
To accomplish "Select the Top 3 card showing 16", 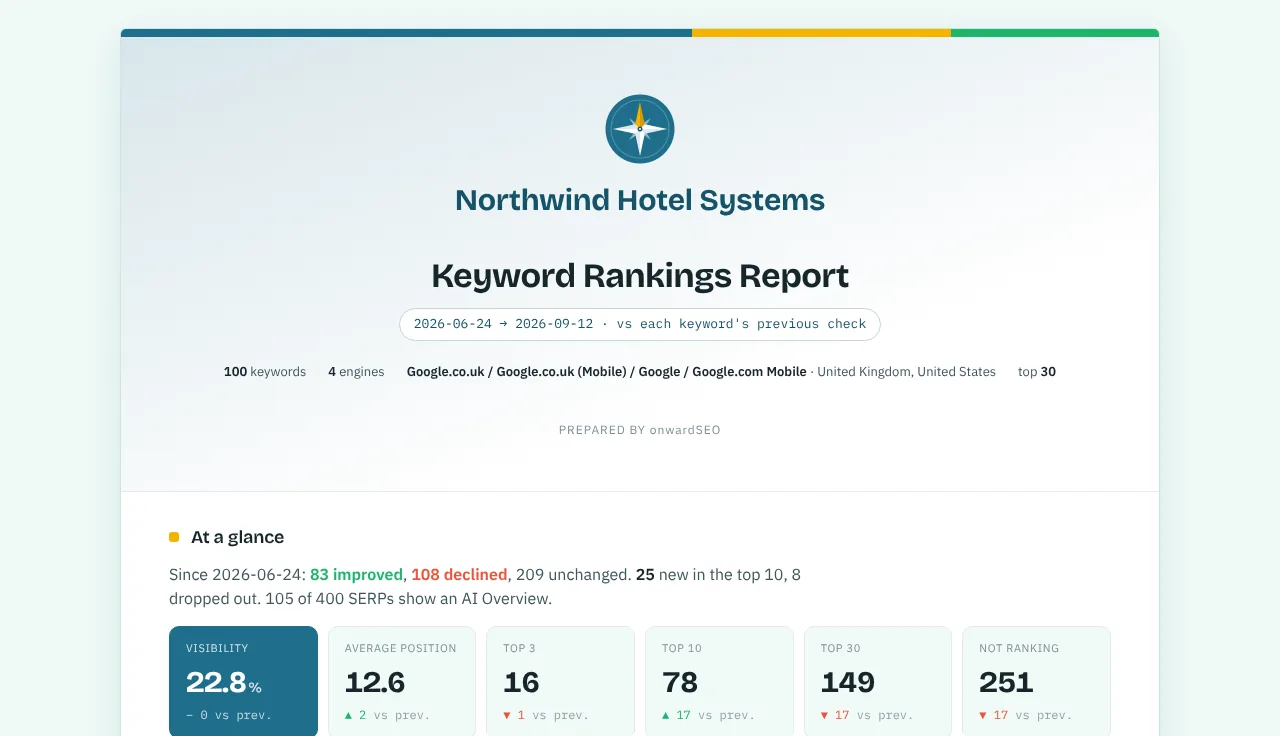I will pos(560,683).
